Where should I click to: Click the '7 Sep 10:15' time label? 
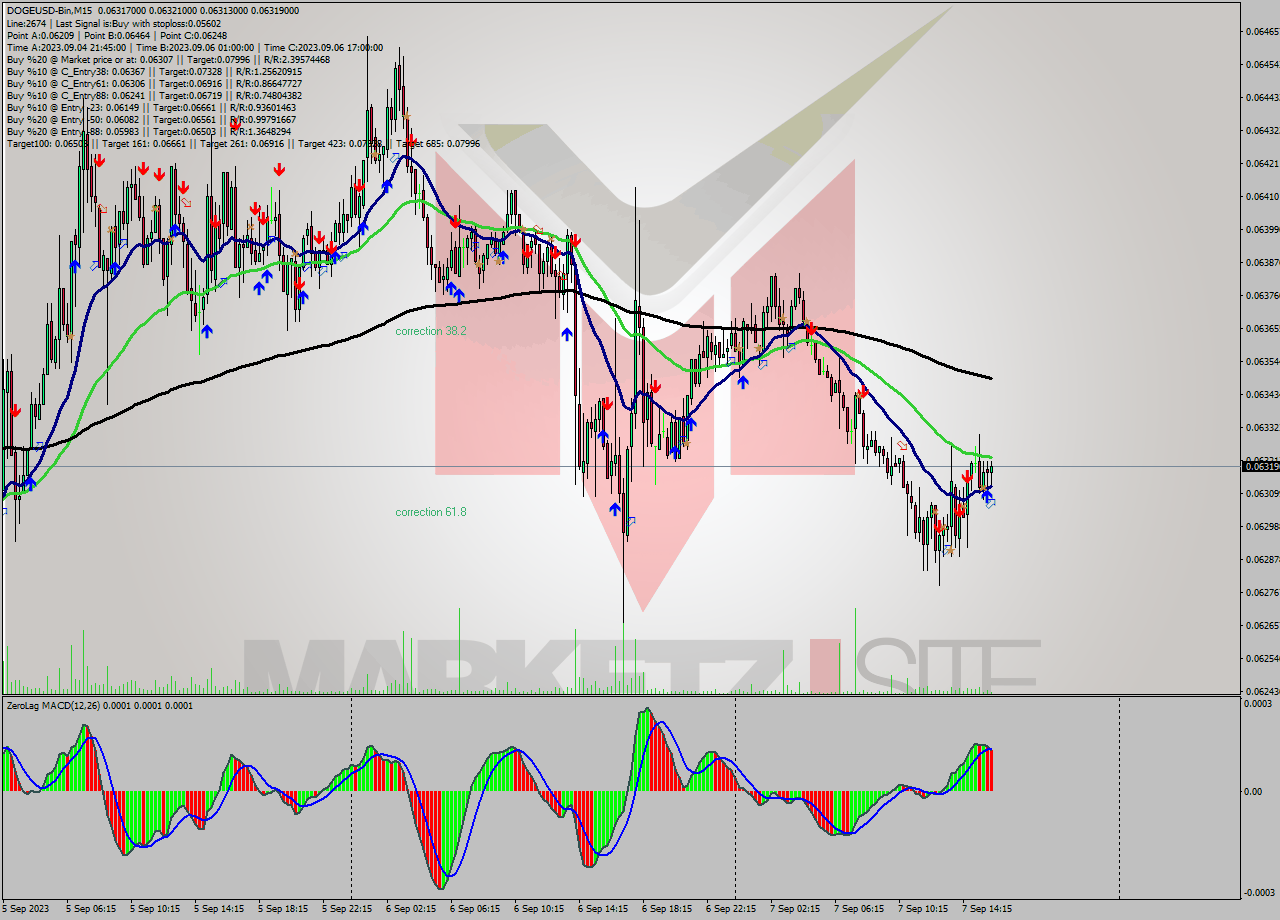pos(923,909)
